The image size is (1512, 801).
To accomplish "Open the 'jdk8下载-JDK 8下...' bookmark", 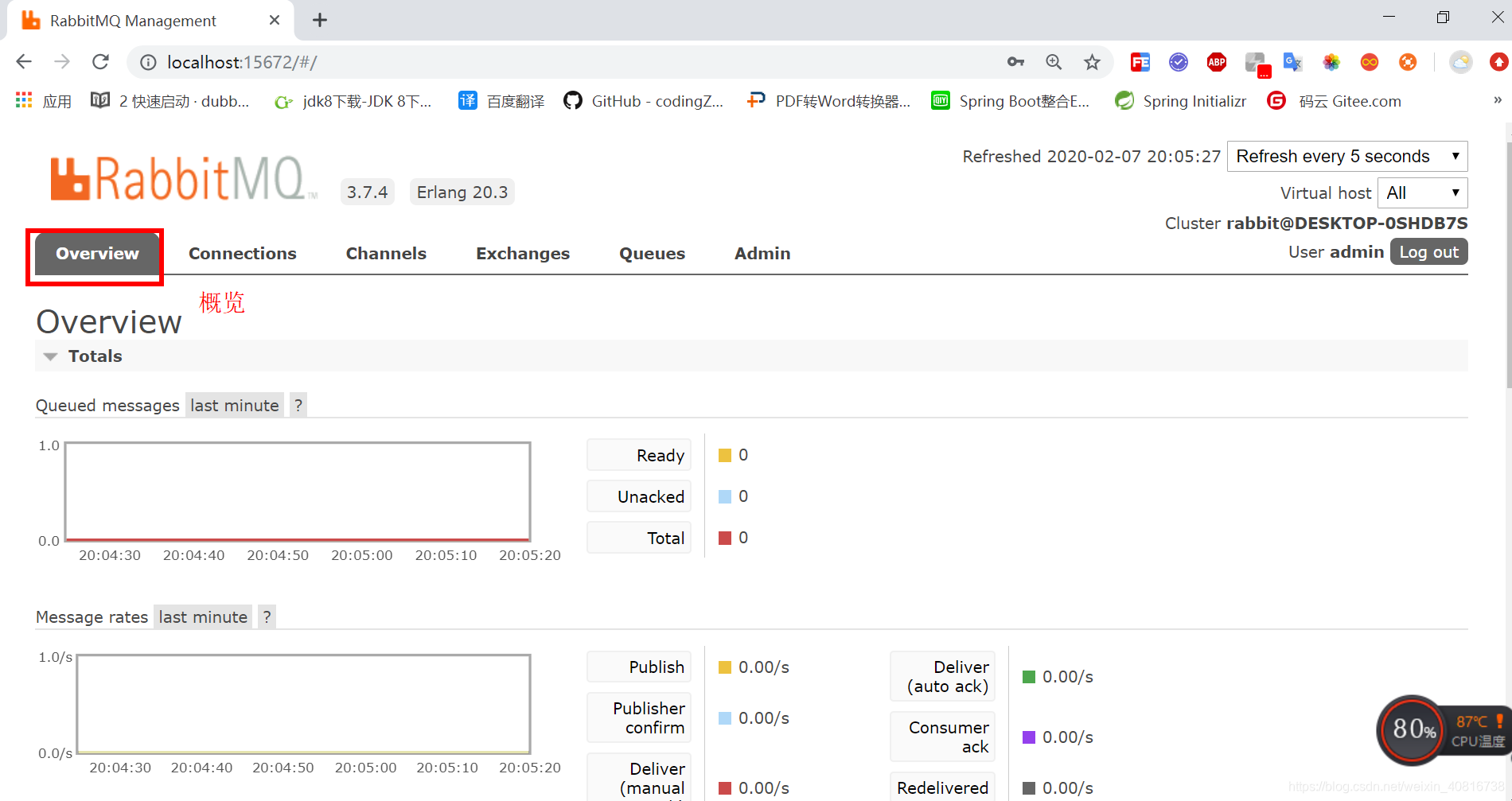I will point(353,101).
